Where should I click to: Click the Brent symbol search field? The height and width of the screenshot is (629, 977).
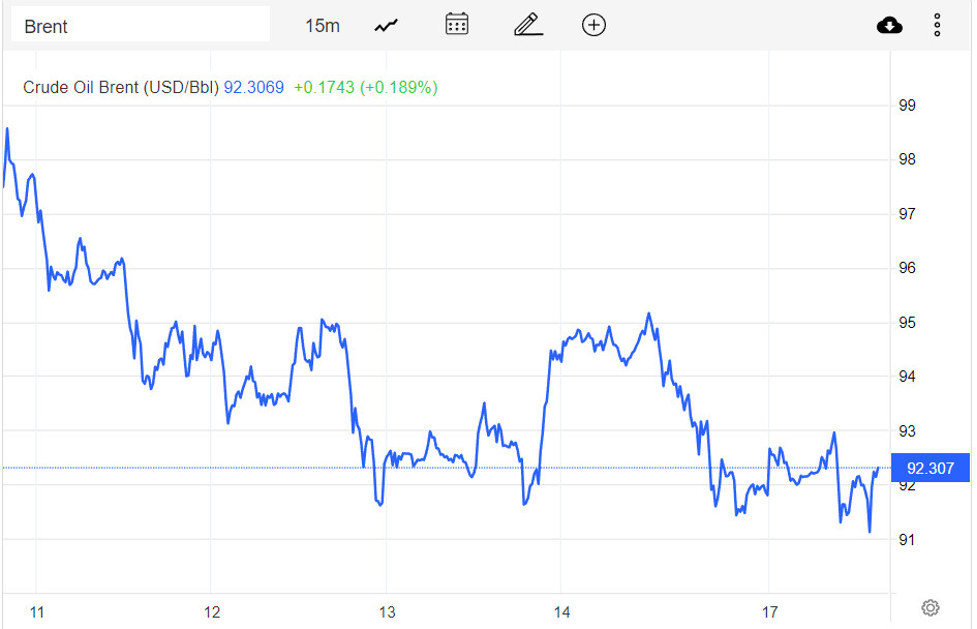[140, 26]
